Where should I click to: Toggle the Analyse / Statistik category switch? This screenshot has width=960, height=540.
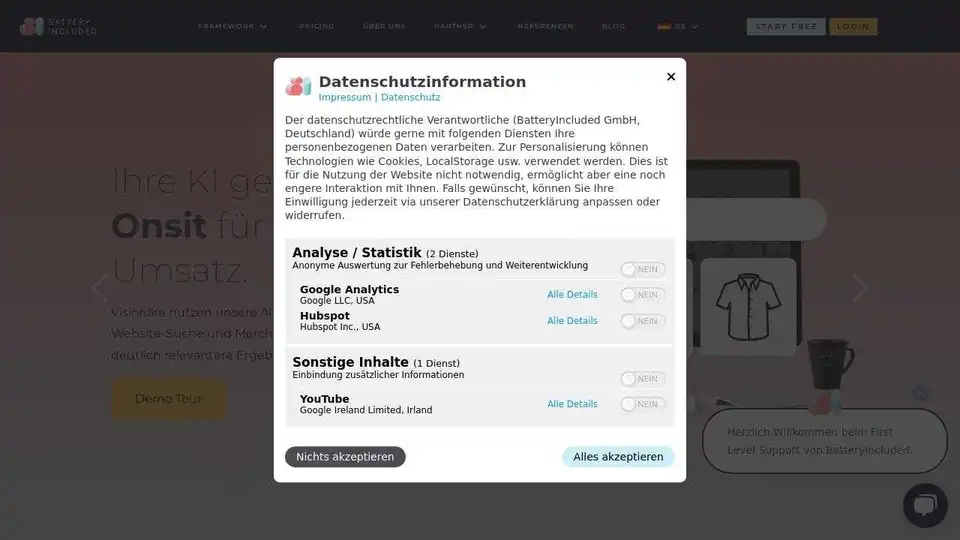point(642,269)
